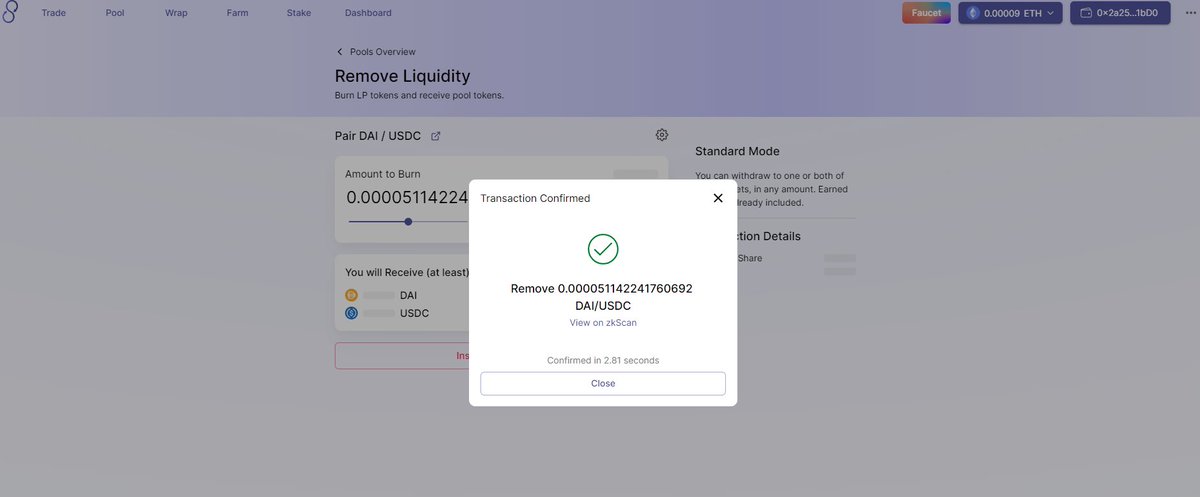Click the Remove Liquidity heading

point(402,76)
